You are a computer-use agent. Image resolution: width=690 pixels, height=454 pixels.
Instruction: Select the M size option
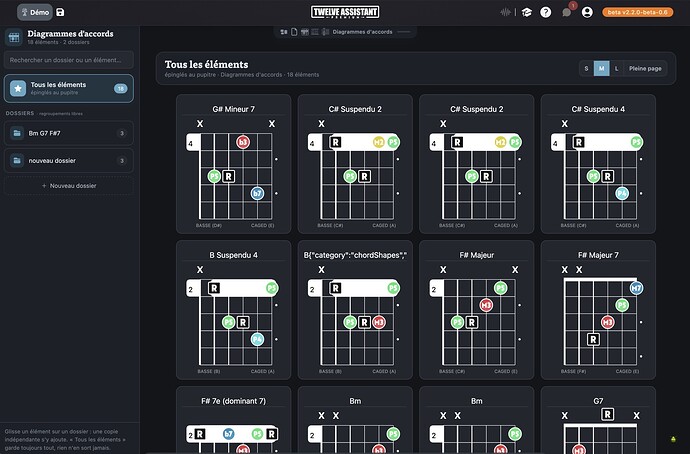pos(602,69)
